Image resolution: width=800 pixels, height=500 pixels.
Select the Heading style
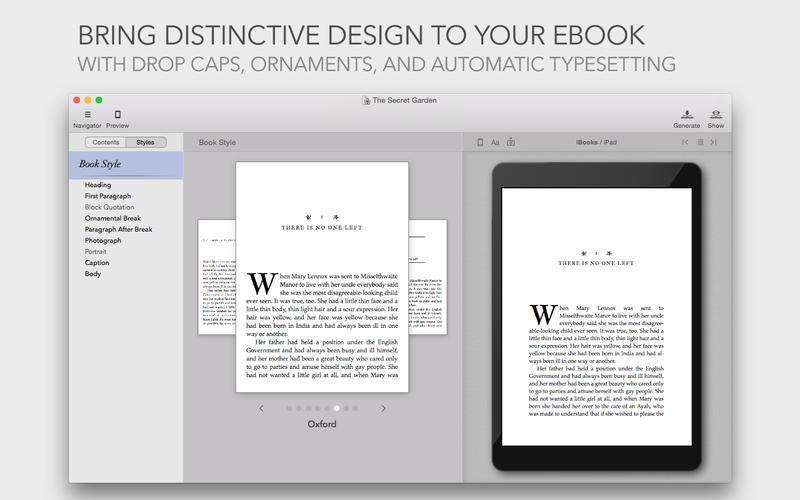[98, 185]
